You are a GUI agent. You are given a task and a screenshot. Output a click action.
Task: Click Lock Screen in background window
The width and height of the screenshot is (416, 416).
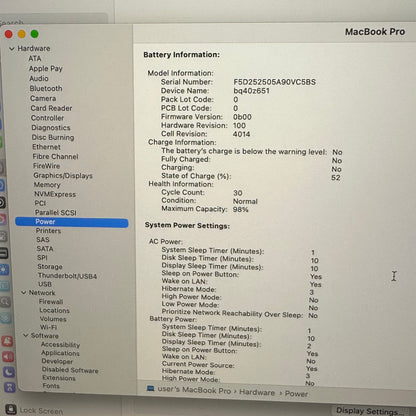click(x=41, y=411)
